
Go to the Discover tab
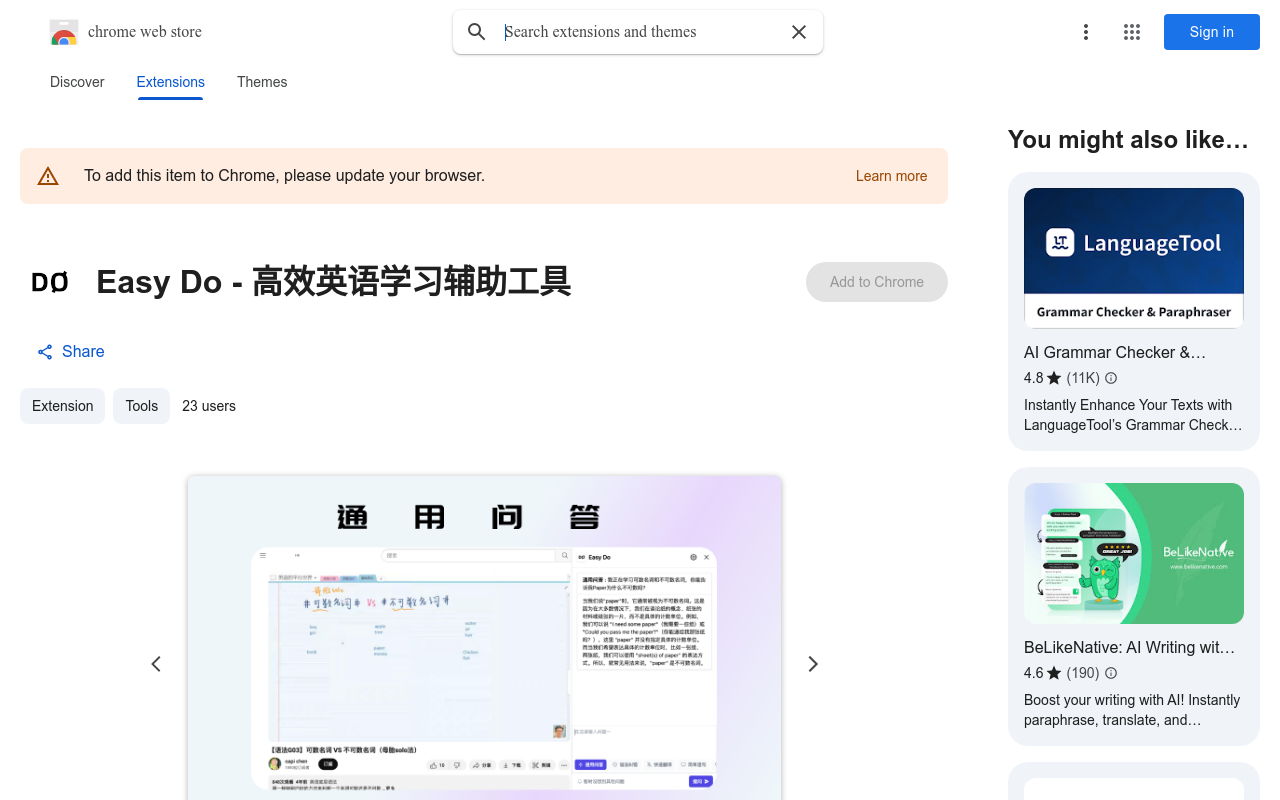coord(77,82)
